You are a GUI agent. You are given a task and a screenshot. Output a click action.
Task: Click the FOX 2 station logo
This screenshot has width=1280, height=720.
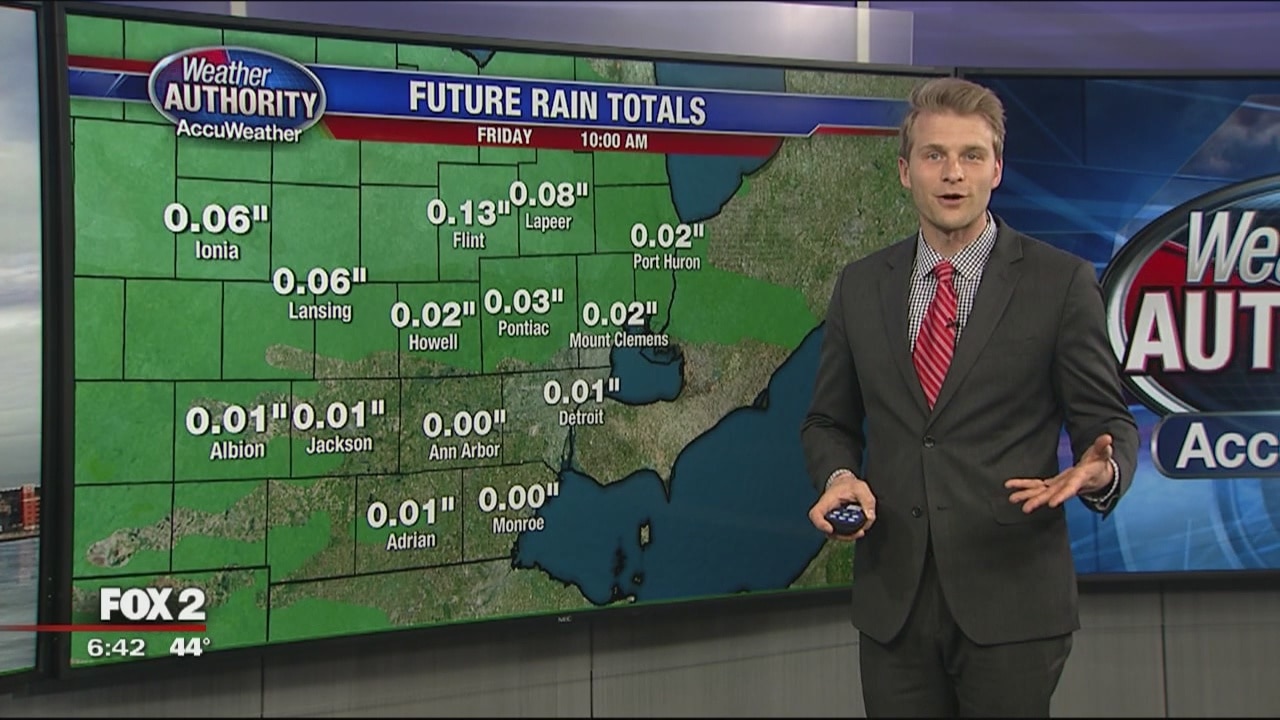tap(152, 604)
